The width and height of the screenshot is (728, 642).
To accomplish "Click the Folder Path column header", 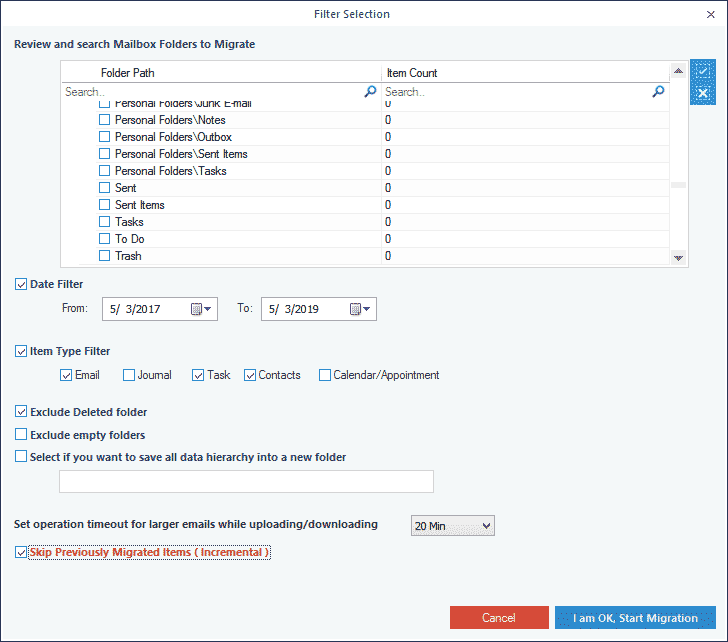I will [x=128, y=73].
